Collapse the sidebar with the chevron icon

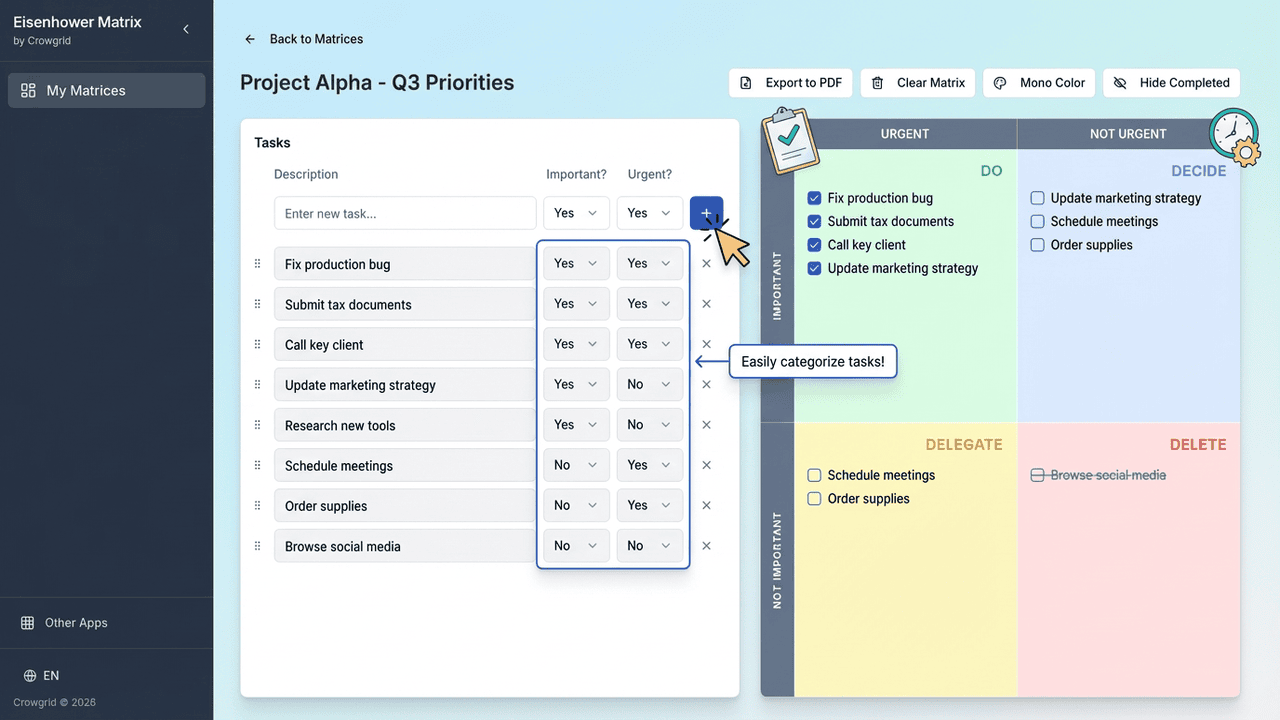(x=186, y=30)
